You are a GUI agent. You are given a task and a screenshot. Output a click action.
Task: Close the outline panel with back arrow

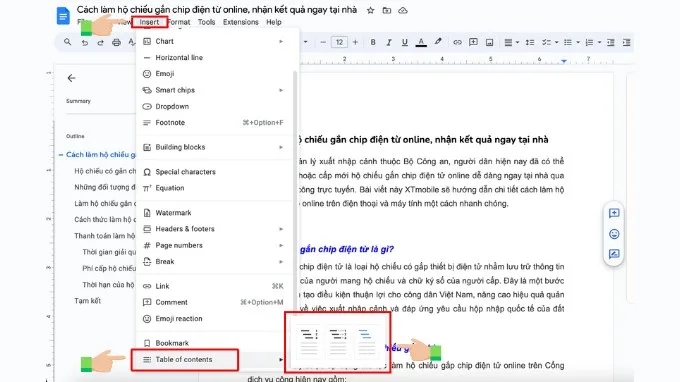[x=72, y=78]
